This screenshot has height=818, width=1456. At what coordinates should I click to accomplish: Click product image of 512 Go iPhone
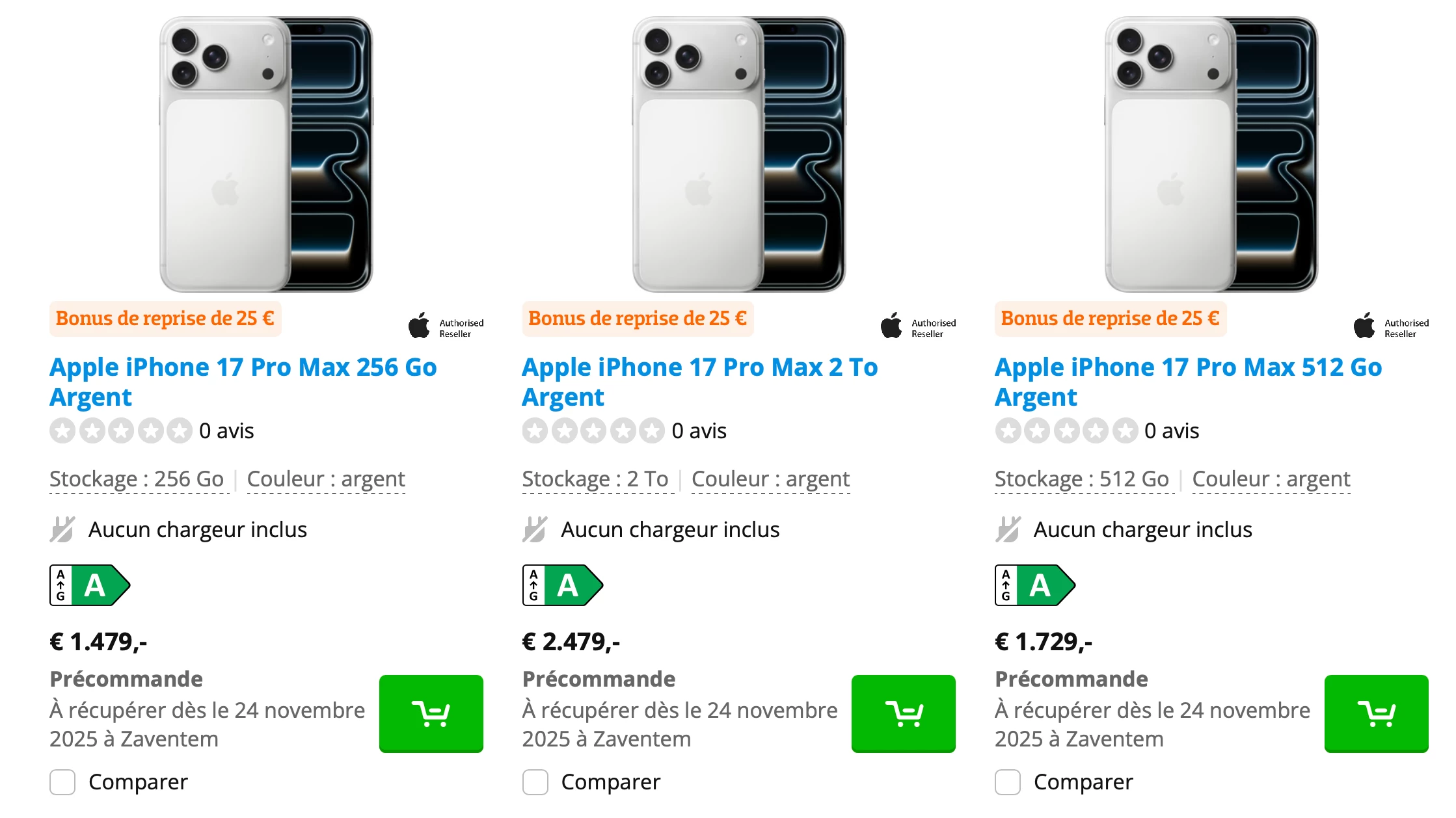[x=1211, y=154]
